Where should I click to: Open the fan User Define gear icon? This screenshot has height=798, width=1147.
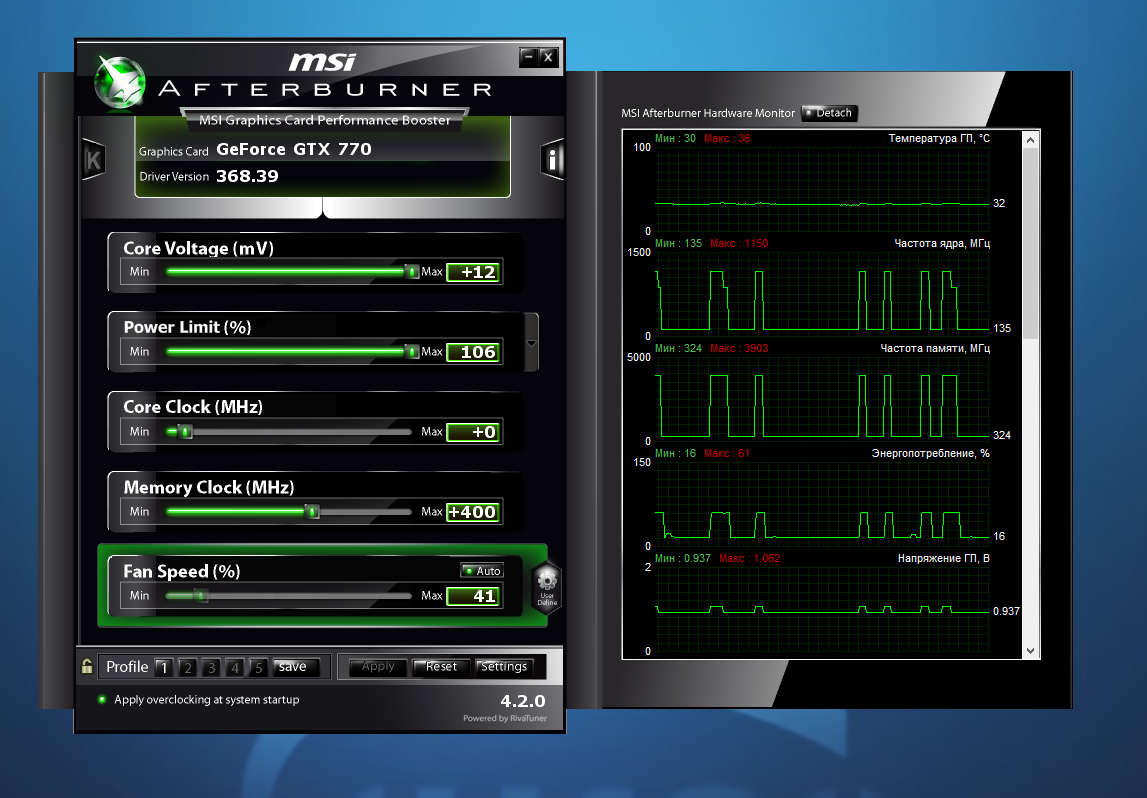(x=546, y=587)
